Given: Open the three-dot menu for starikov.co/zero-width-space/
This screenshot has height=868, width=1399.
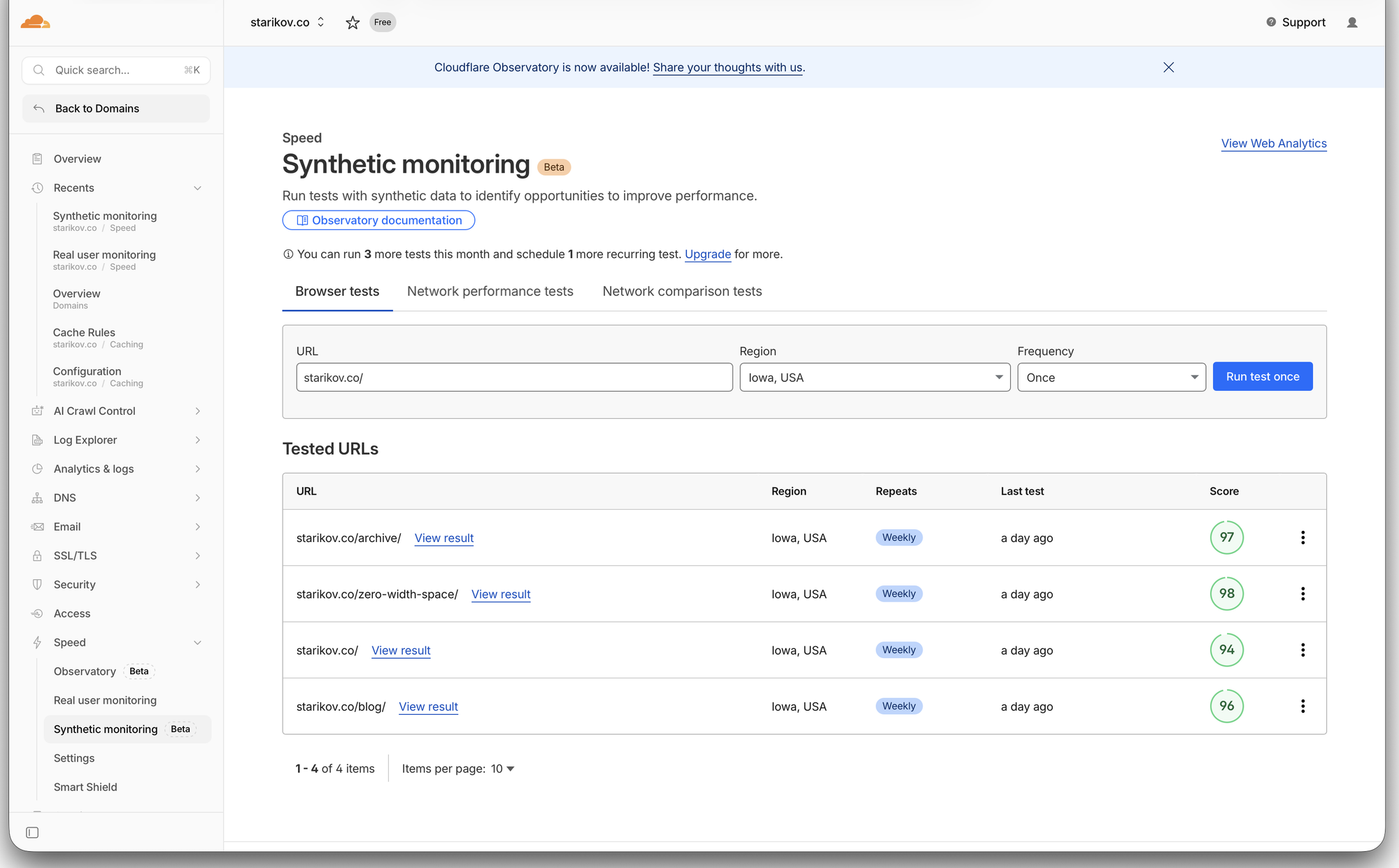Looking at the screenshot, I should pyautogui.click(x=1302, y=593).
